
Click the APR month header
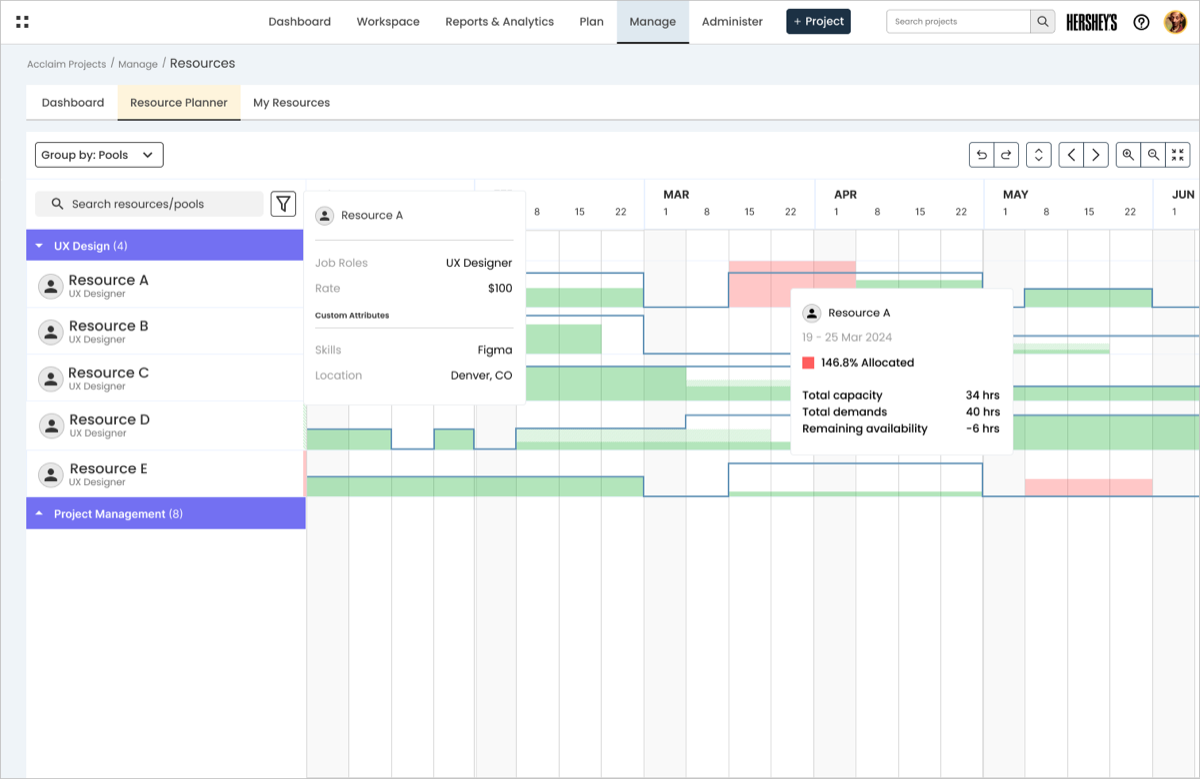point(846,195)
